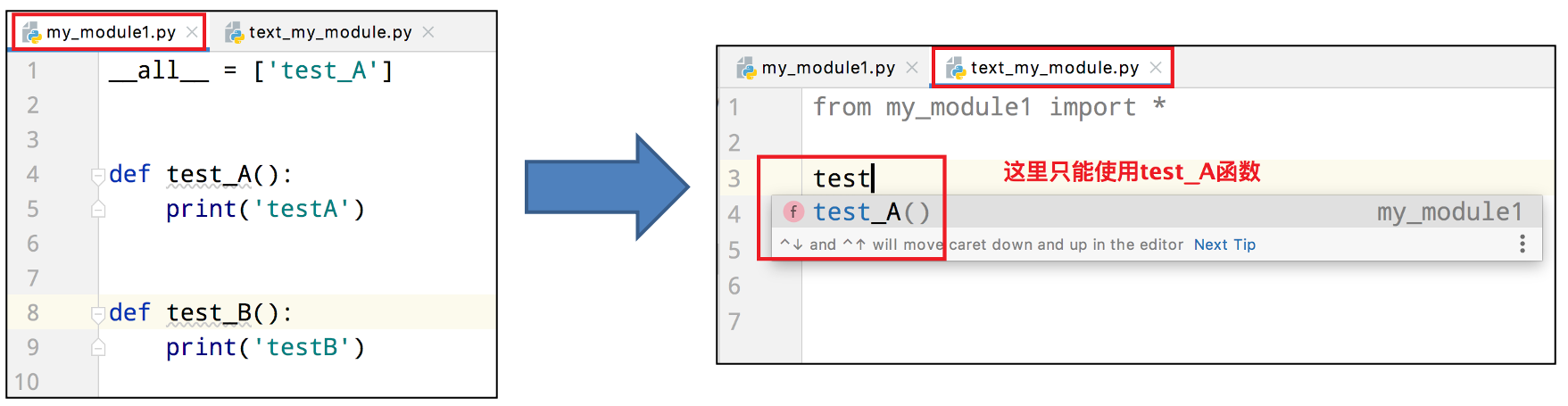Click the Python file icon on the left editor's my_module1.py tab
The height and width of the screenshot is (406, 1568).
(32, 33)
